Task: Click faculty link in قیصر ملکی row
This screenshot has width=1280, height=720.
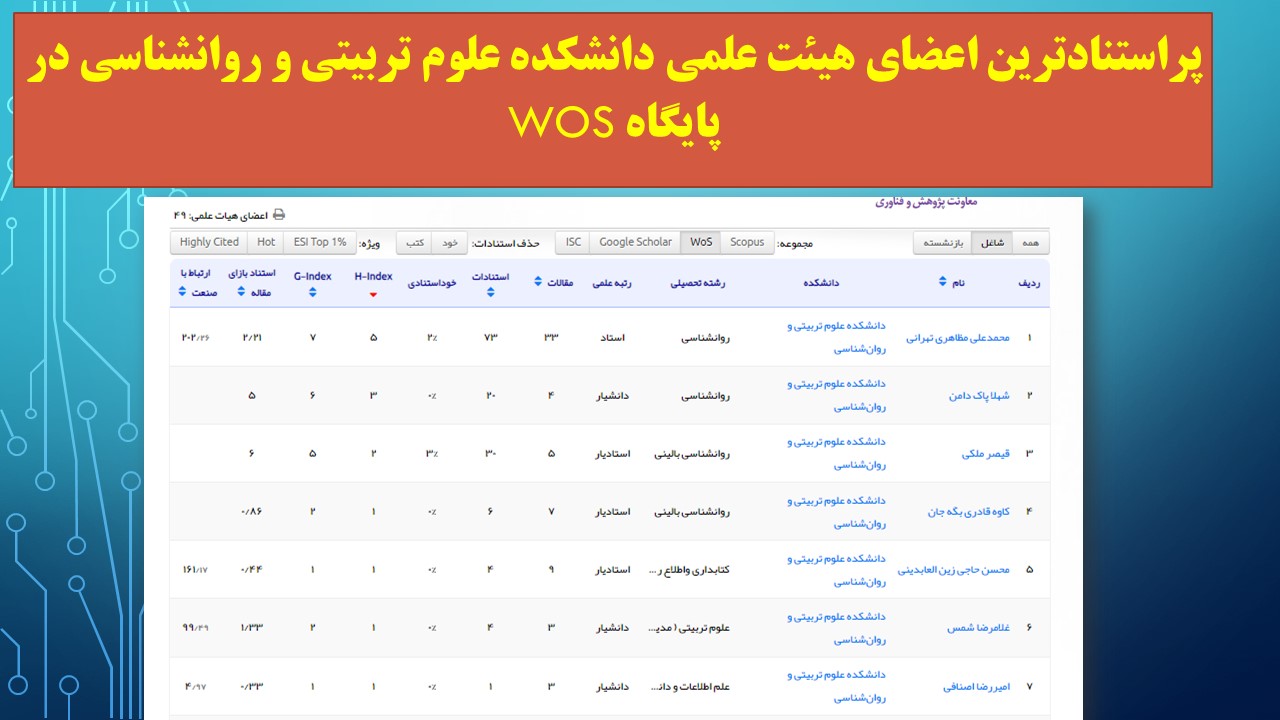Action: [x=836, y=453]
